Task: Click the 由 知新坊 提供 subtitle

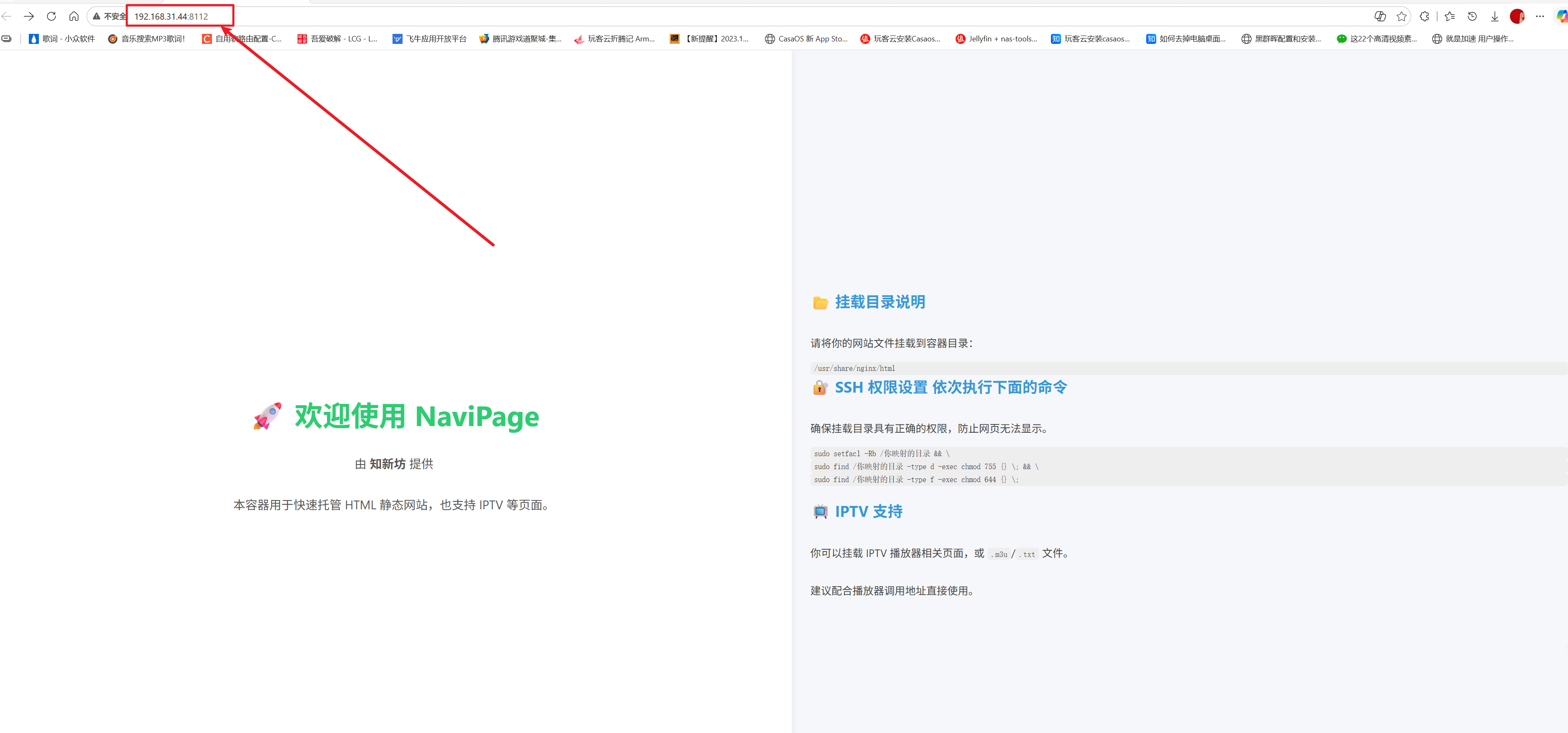Action: pos(394,464)
